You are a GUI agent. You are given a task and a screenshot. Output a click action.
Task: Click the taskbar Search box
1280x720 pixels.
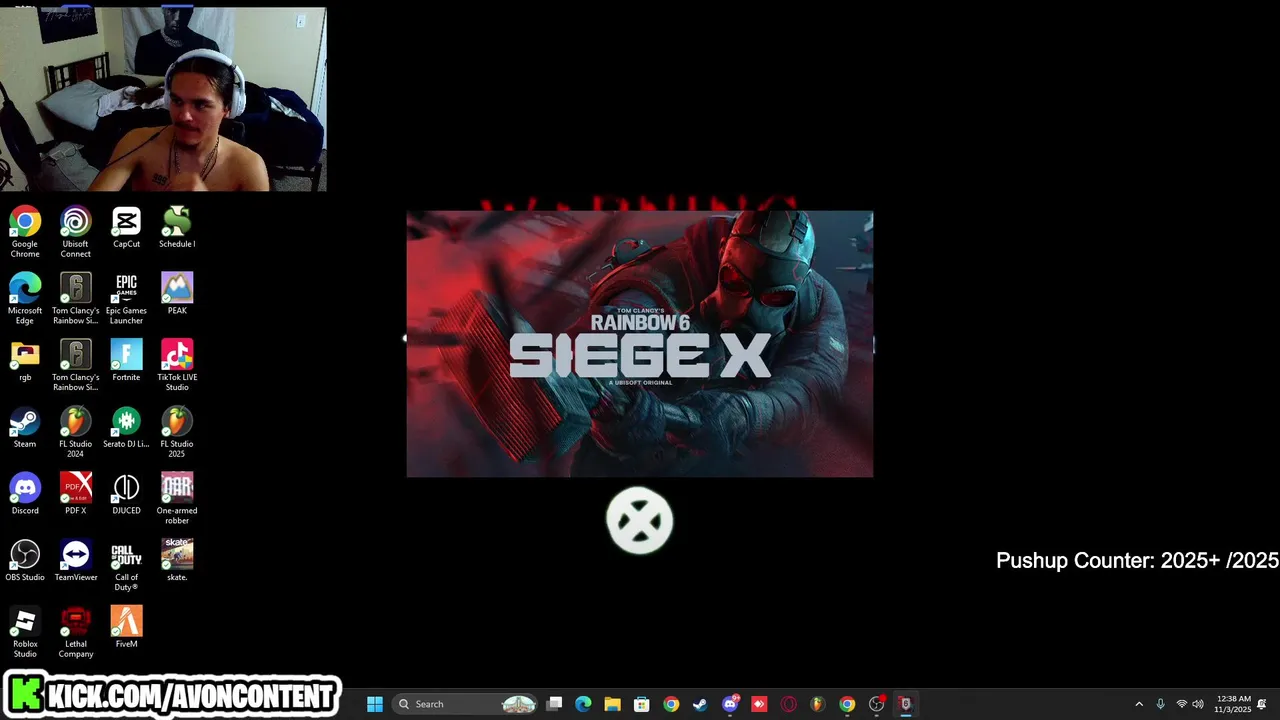point(466,704)
